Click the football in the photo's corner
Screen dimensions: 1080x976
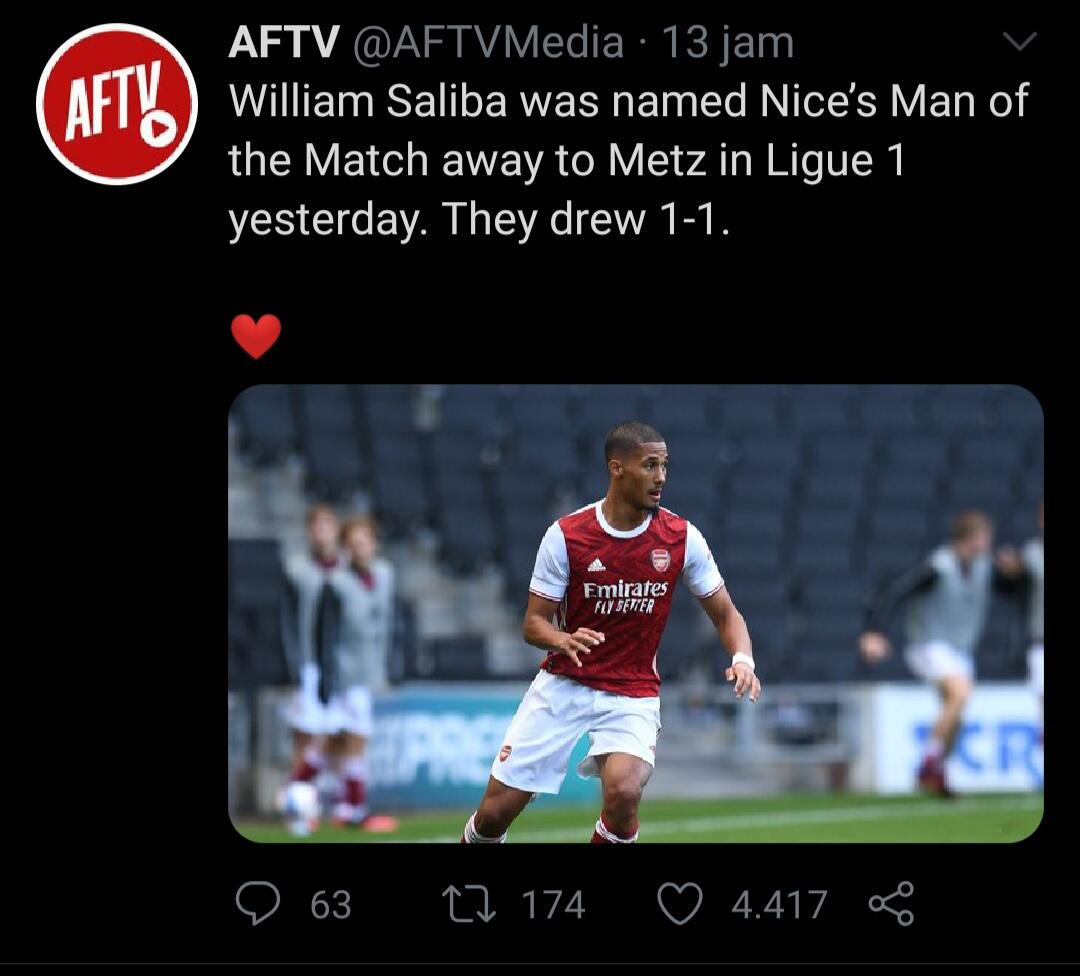pos(299,803)
